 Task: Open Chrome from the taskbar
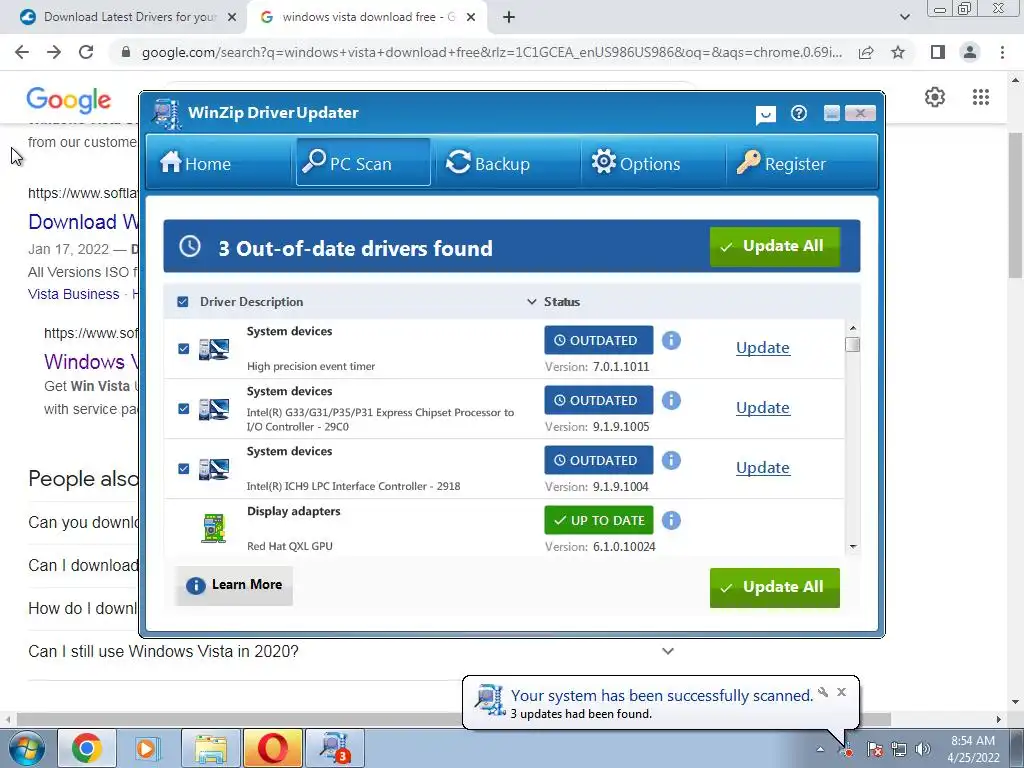86,748
